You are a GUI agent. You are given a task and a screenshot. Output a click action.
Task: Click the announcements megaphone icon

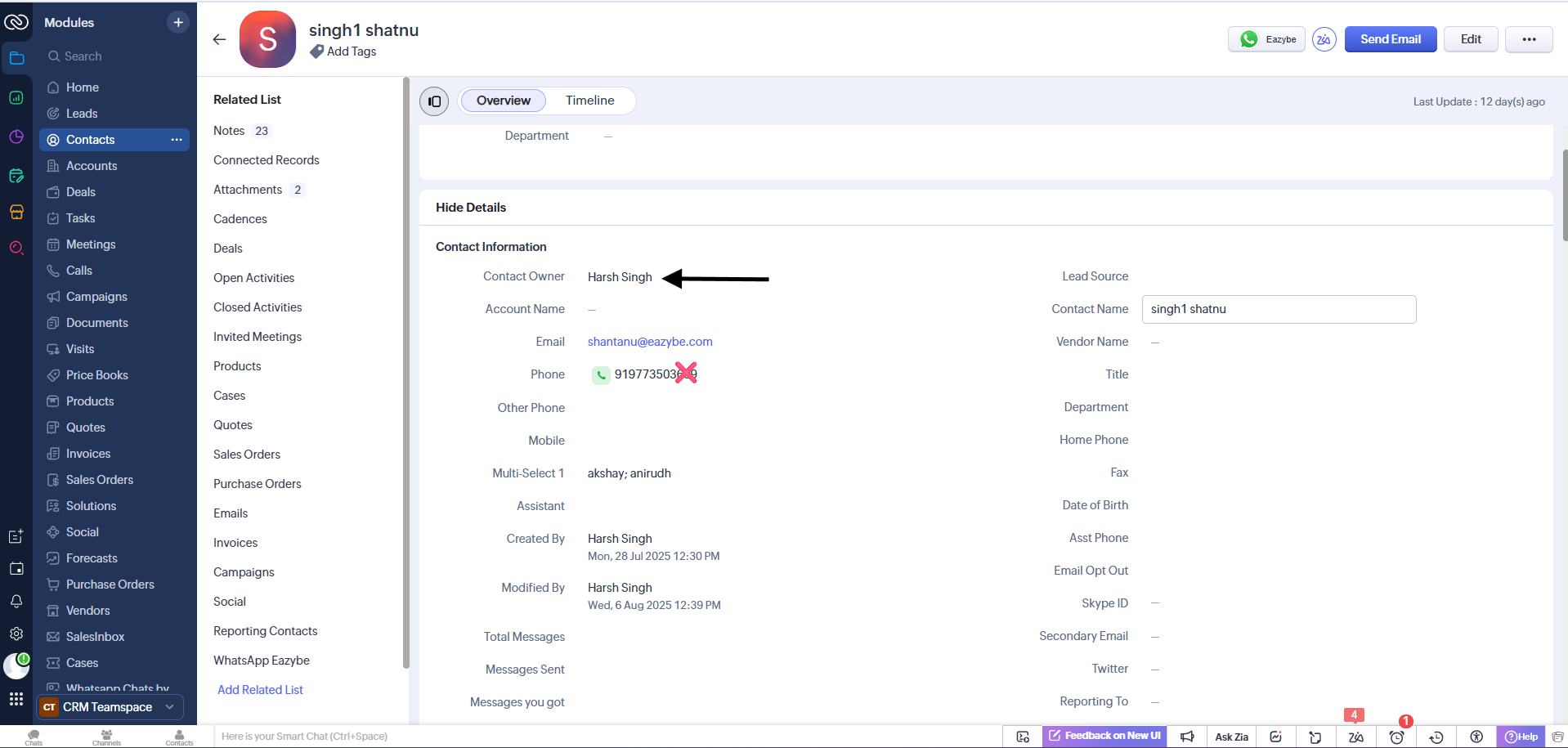(x=1187, y=737)
